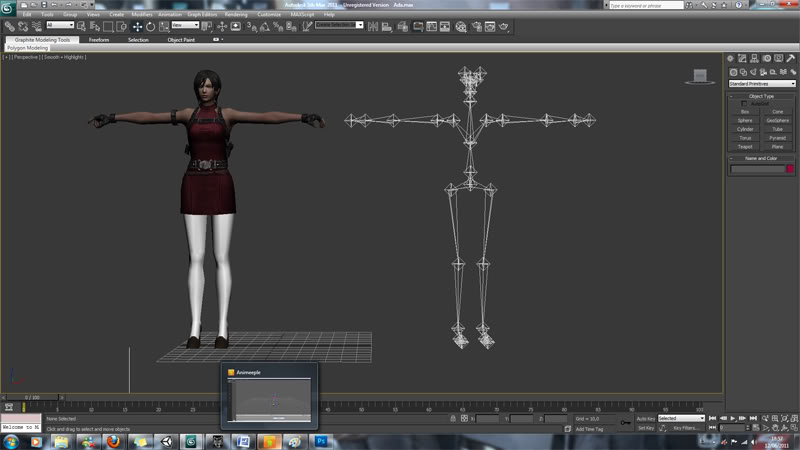Click the Pyramid primitive button
Image resolution: width=800 pixels, height=450 pixels.
(x=777, y=138)
